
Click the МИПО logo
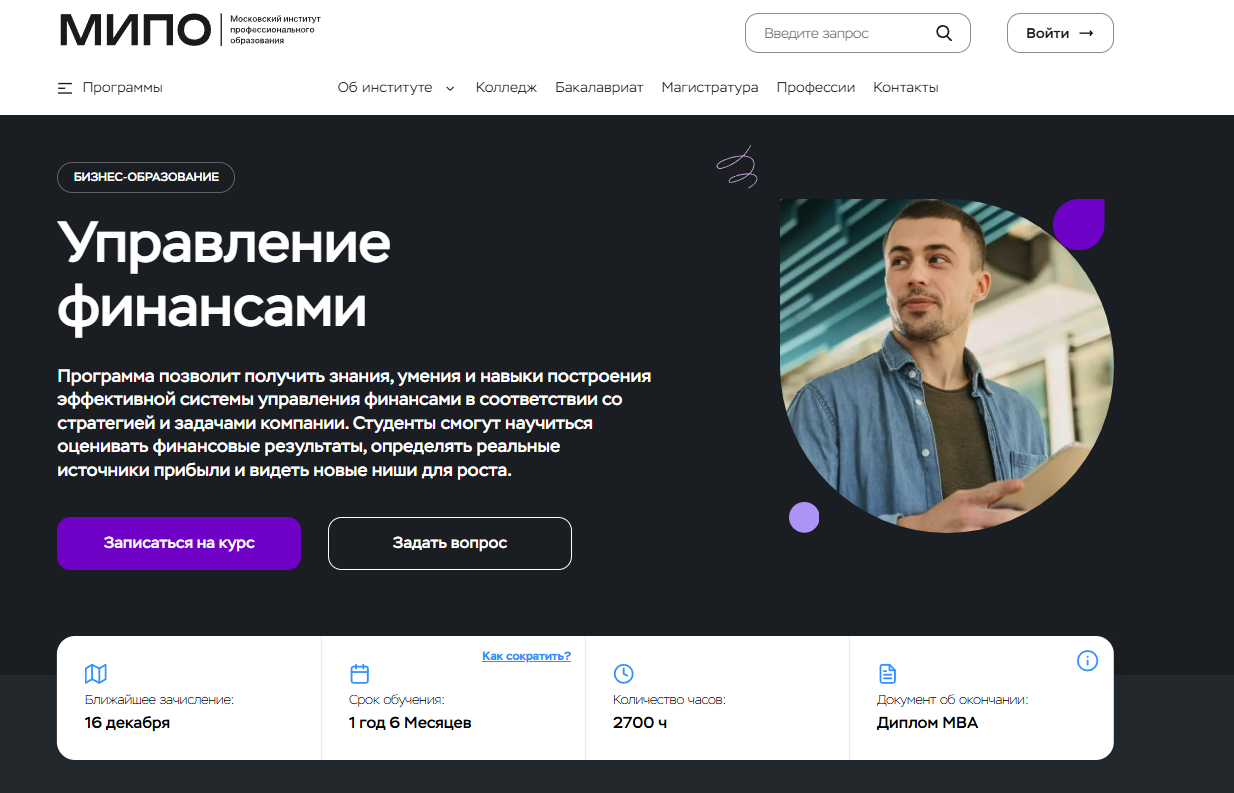click(x=191, y=30)
